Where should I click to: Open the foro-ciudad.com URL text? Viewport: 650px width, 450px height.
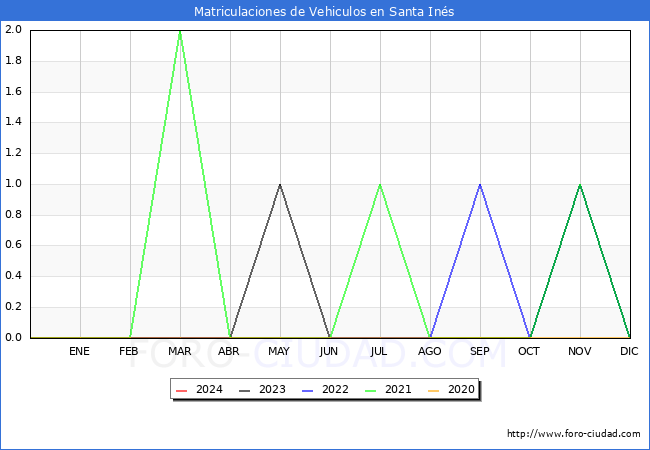click(574, 434)
